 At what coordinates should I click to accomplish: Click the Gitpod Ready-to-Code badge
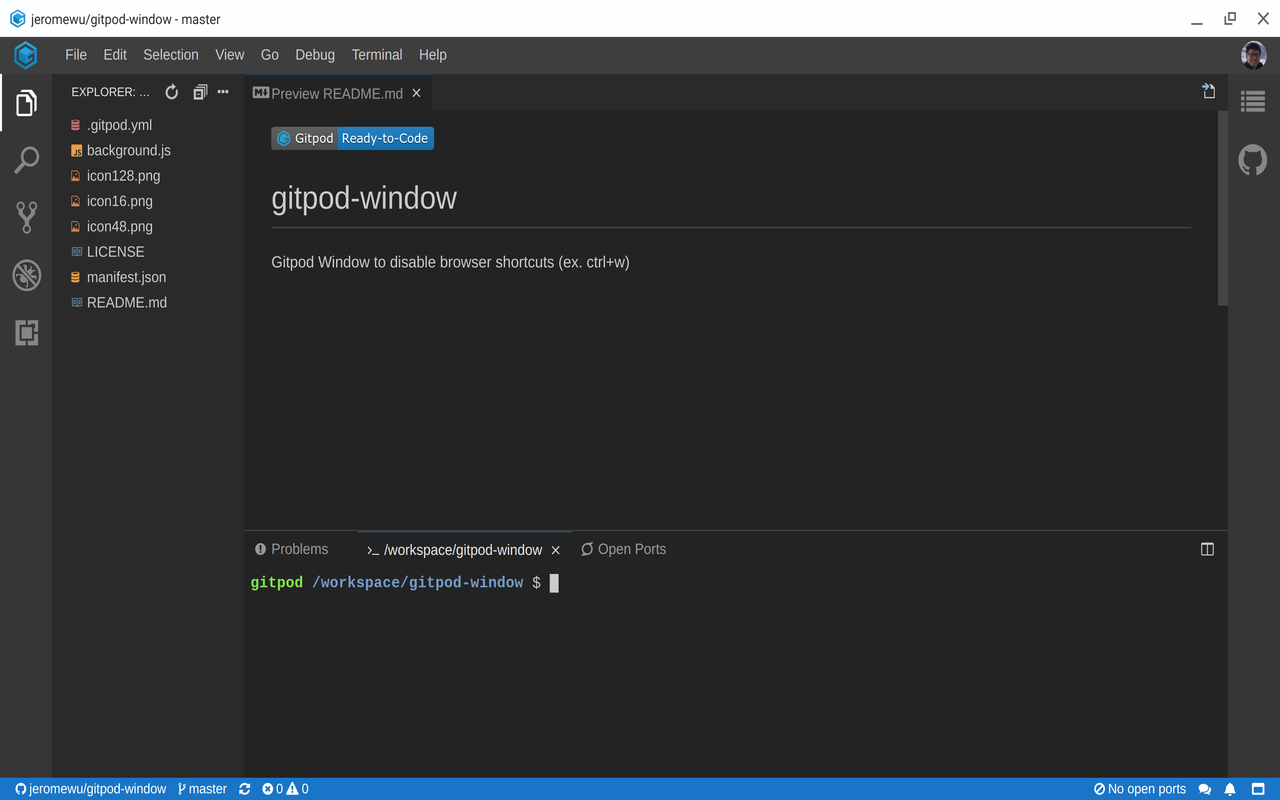tap(352, 138)
